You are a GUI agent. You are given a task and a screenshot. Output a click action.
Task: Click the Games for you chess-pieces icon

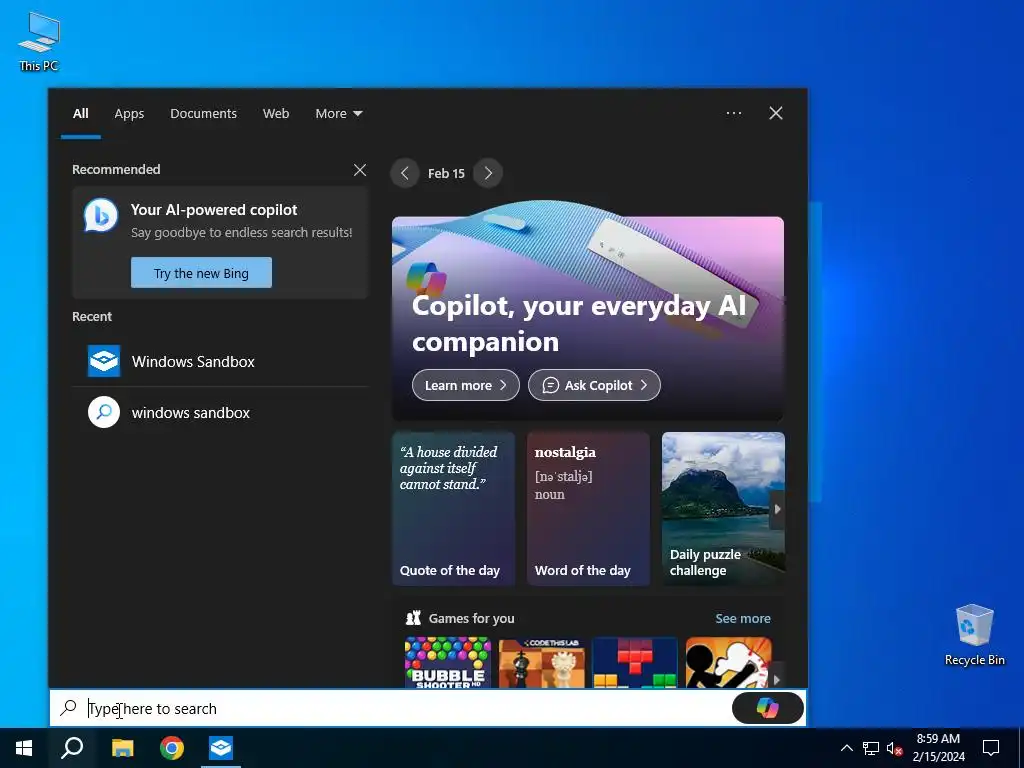[x=413, y=618]
